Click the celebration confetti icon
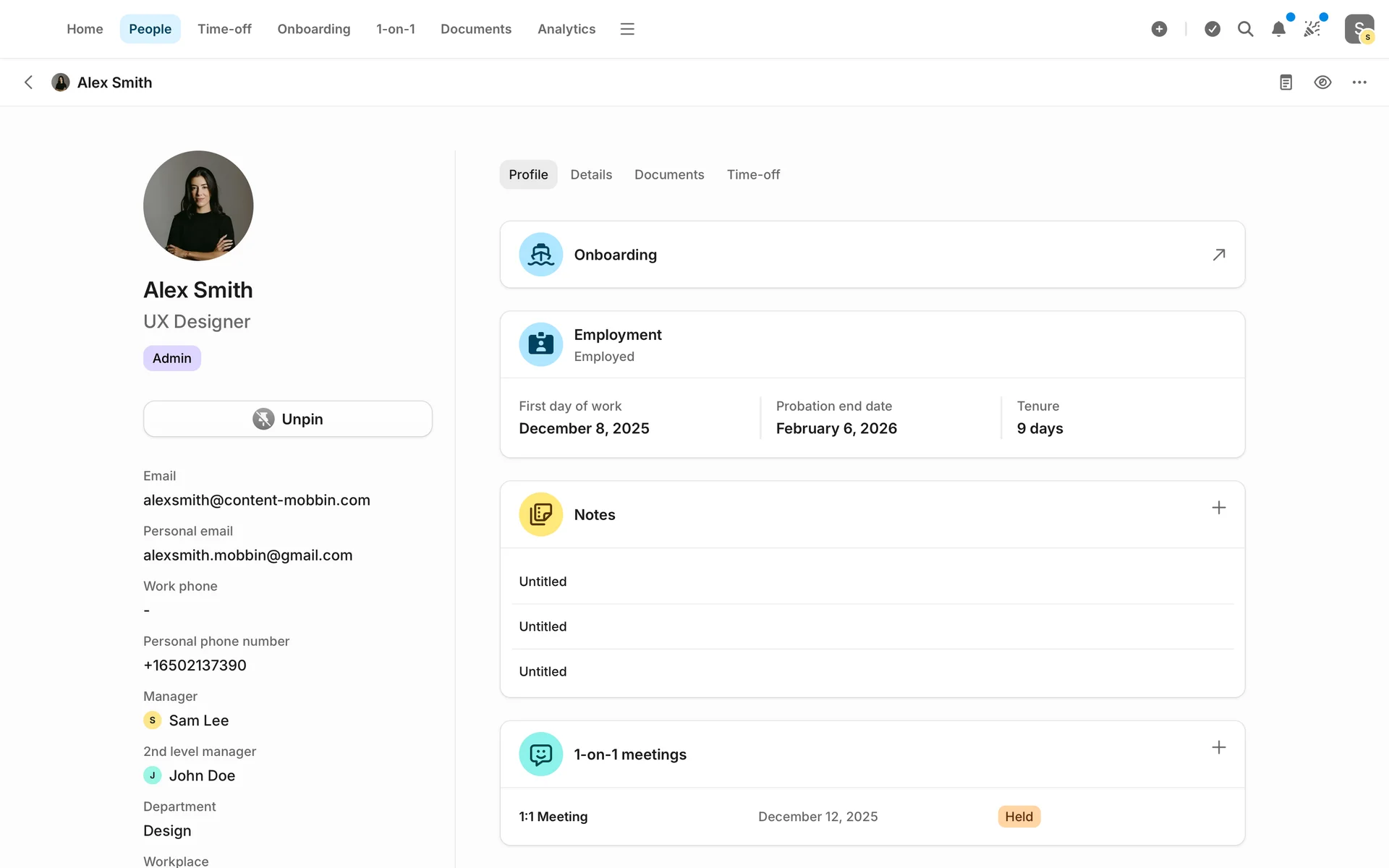The image size is (1389, 868). [x=1312, y=29]
